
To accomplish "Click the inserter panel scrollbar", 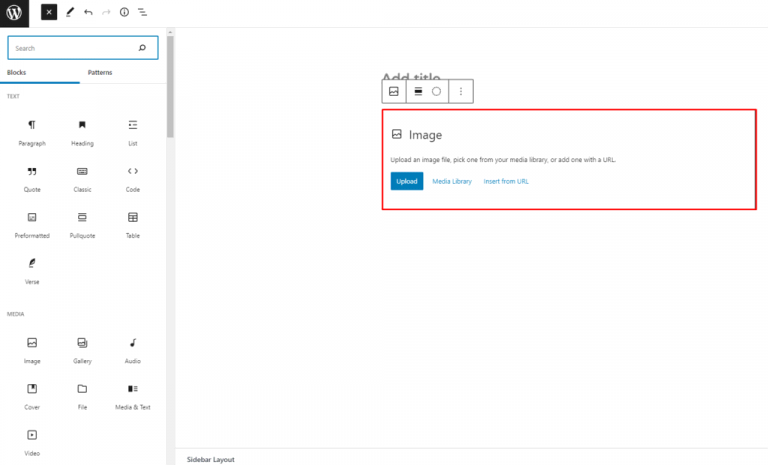I will pos(170,86).
